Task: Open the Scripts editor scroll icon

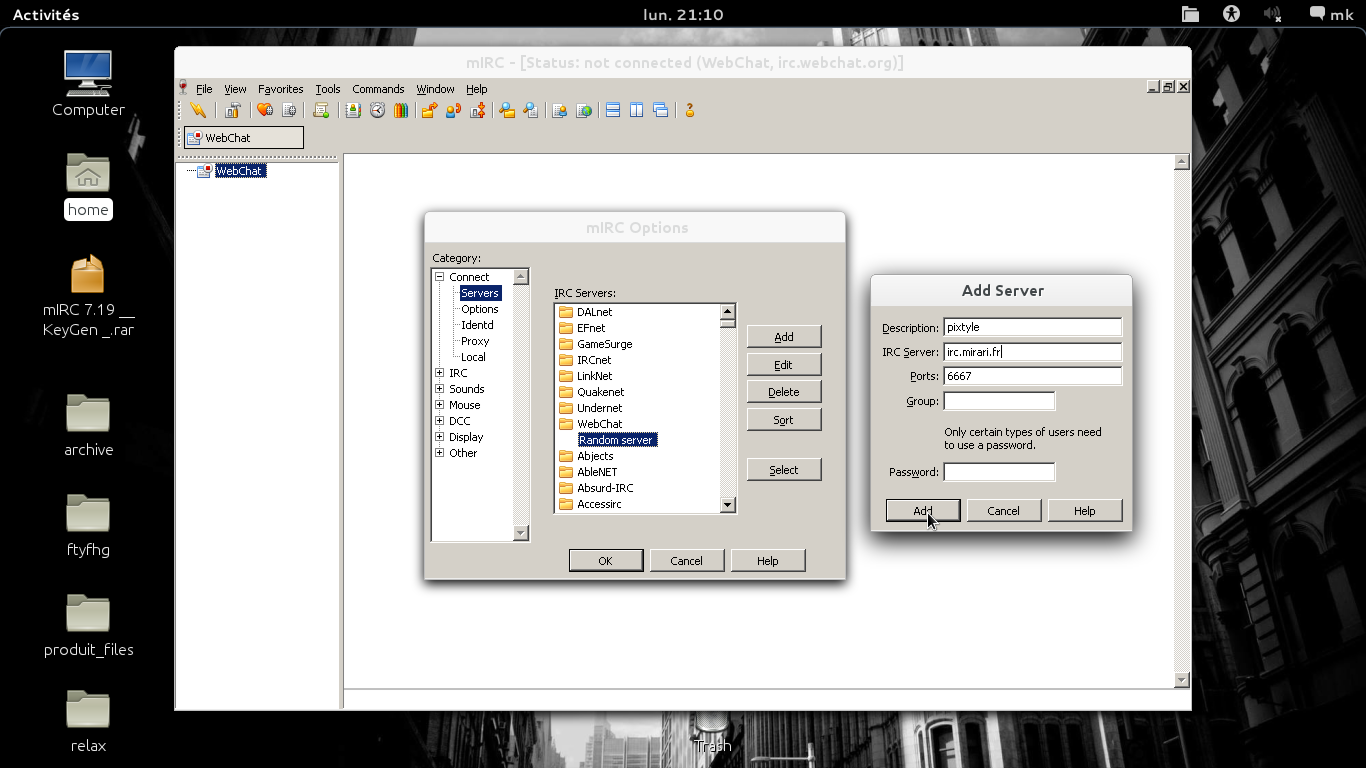Action: [x=321, y=110]
